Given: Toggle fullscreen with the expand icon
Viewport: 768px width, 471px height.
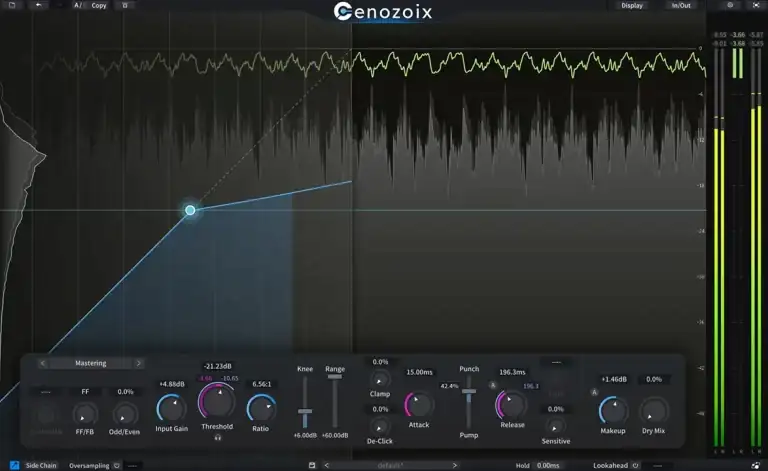Looking at the screenshot, I should click(756, 5).
